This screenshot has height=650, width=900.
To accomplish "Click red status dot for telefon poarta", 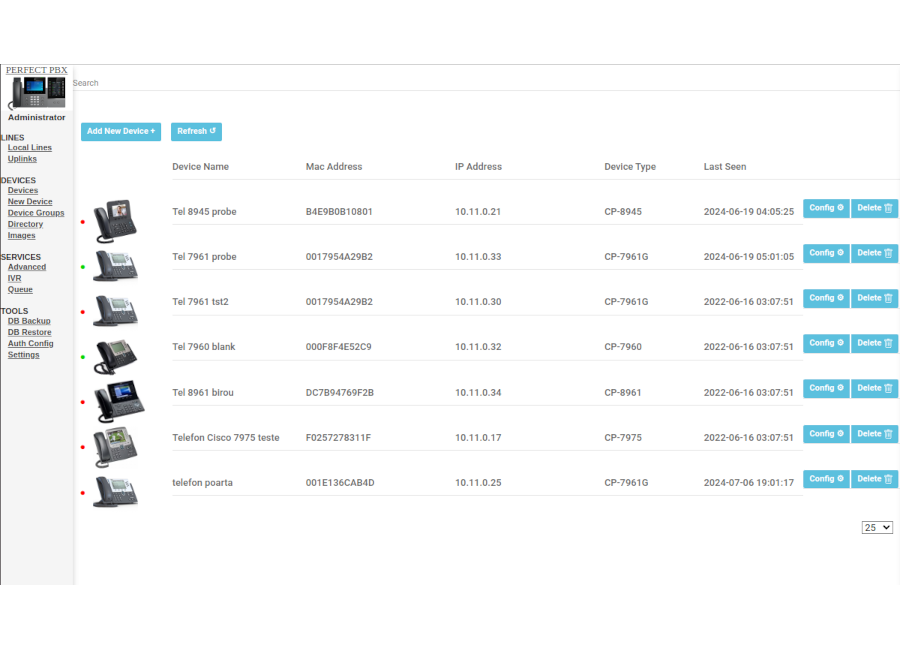I will click(83, 493).
